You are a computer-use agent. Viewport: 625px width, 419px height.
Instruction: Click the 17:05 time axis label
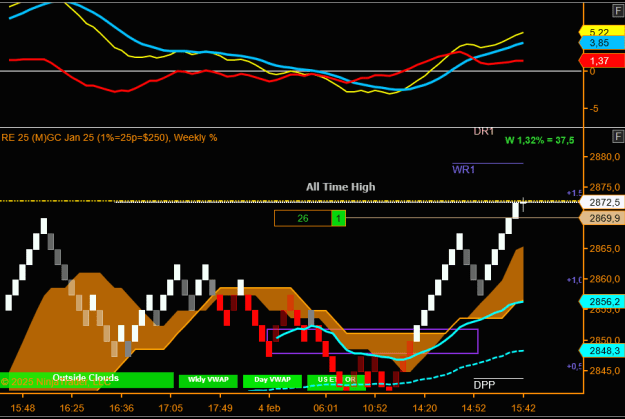point(171,408)
